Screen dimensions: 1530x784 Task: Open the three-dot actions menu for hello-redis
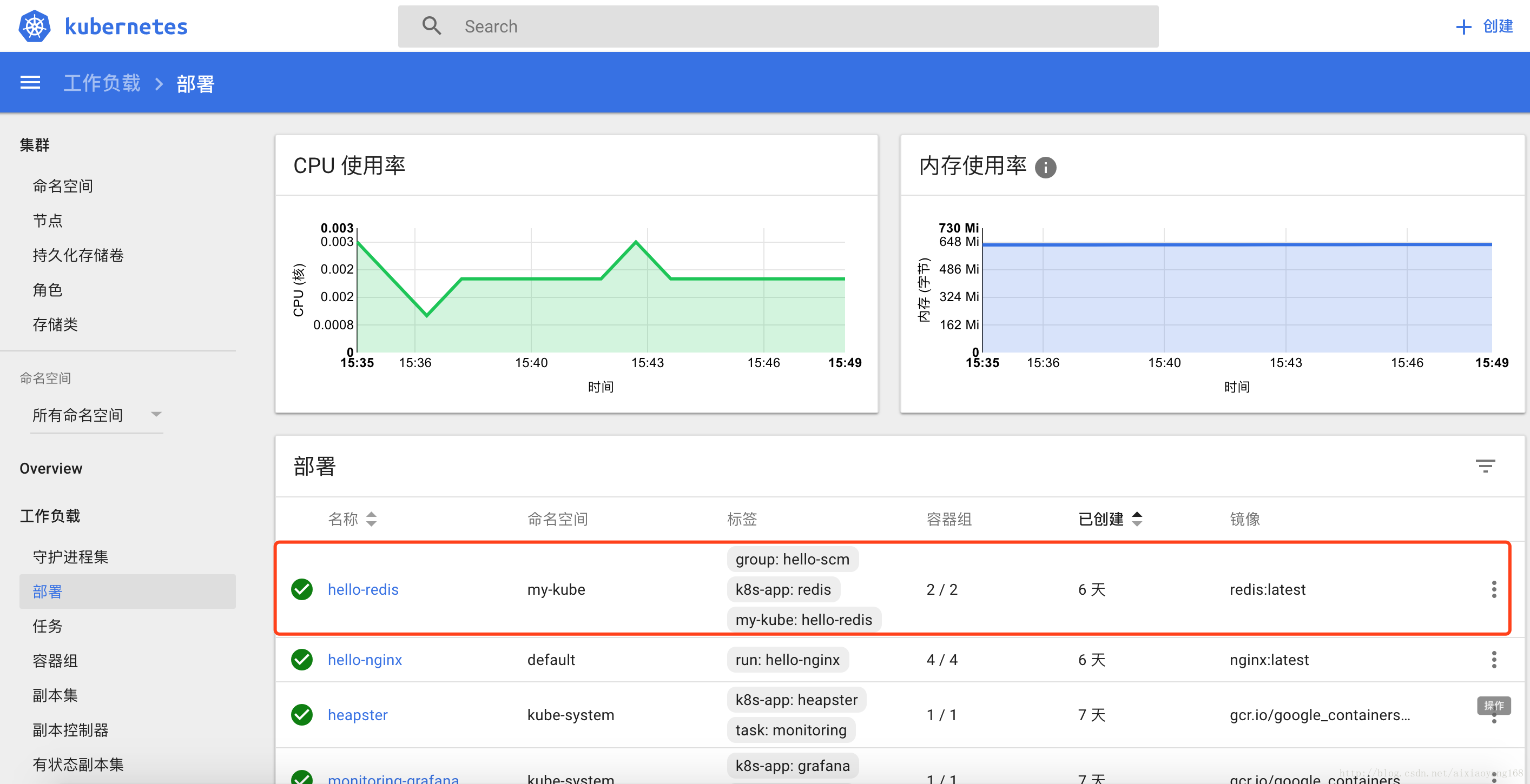pos(1495,589)
